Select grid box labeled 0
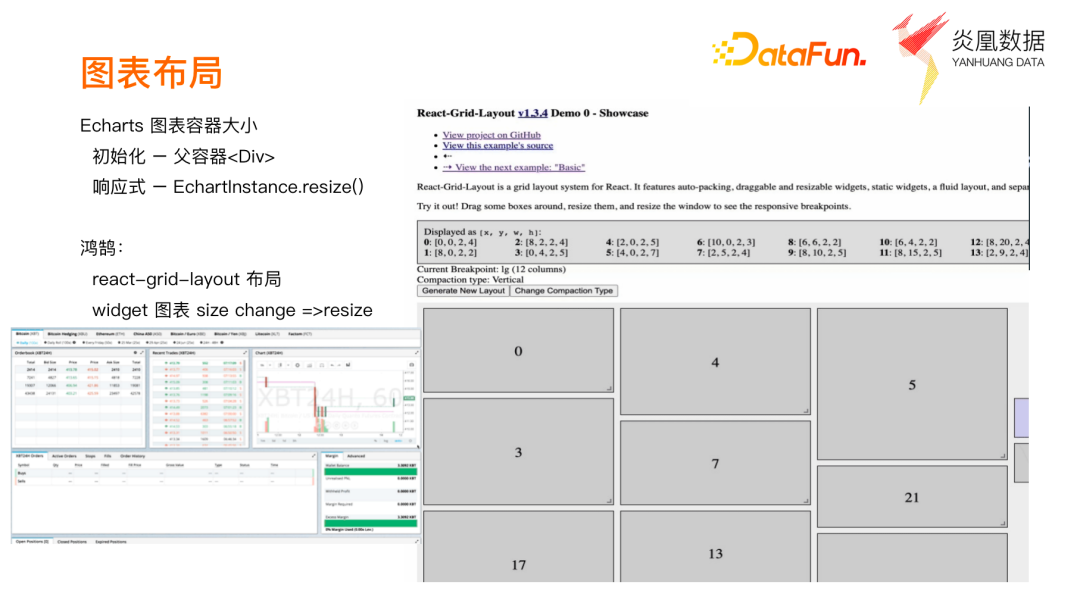Image resolution: width=1080 pixels, height=600 pixels. tap(518, 351)
